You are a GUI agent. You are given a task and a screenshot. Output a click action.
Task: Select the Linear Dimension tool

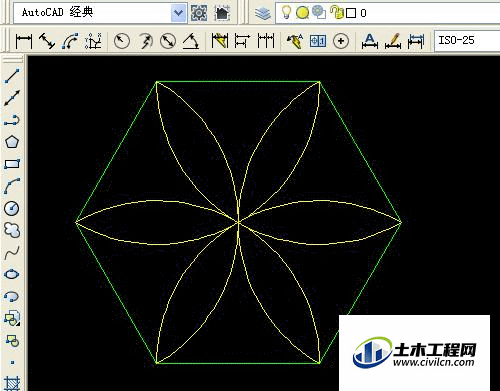[x=24, y=41]
